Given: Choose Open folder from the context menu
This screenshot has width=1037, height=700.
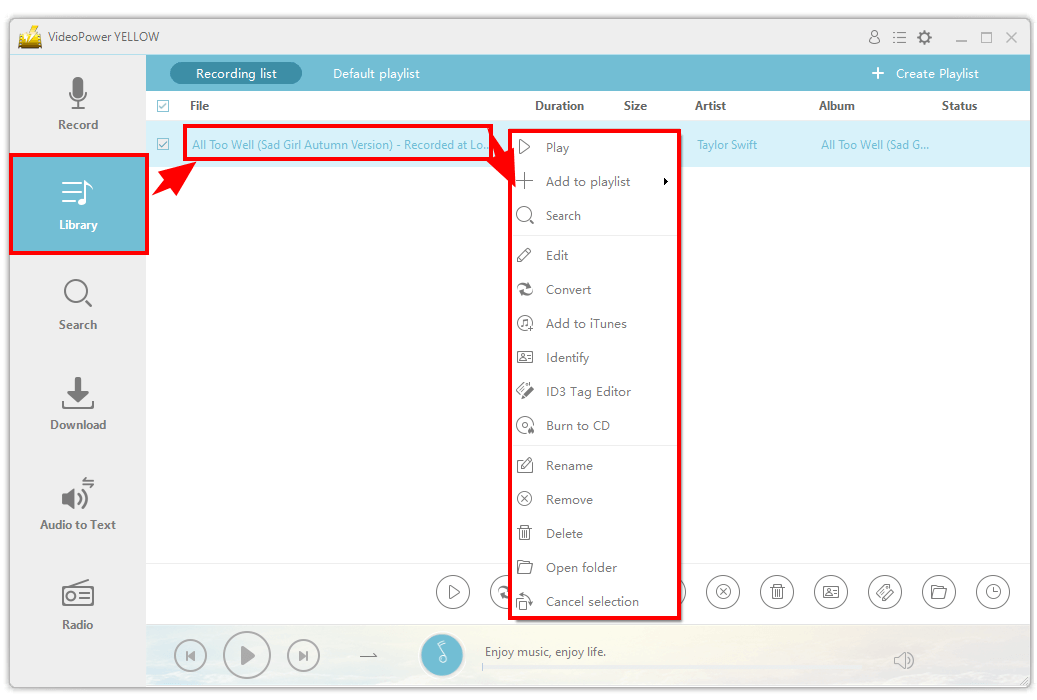Looking at the screenshot, I should 595,568.
